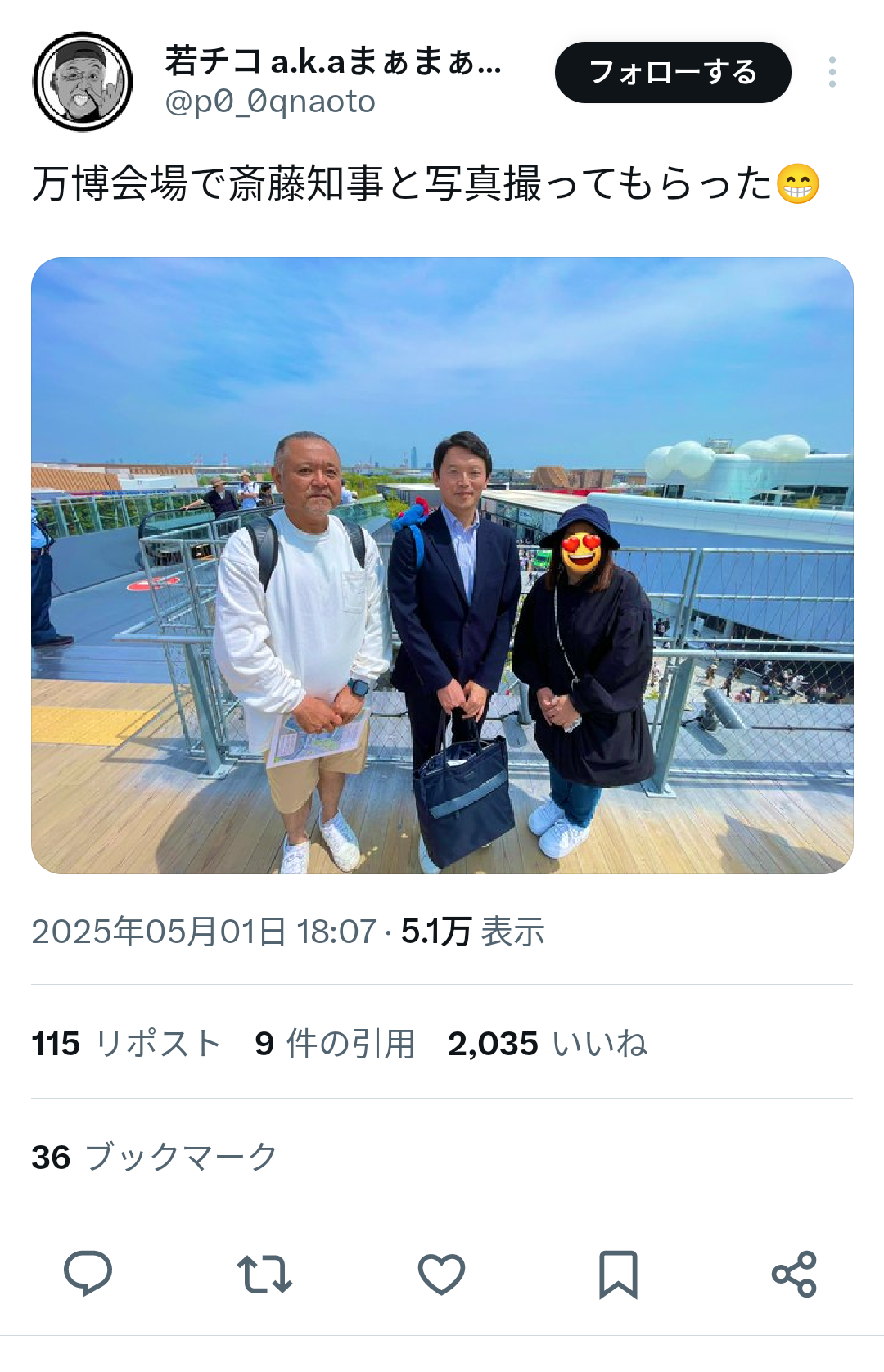Open the 36 ブックマーク count
The height and width of the screenshot is (1372, 884).
[x=155, y=1158]
